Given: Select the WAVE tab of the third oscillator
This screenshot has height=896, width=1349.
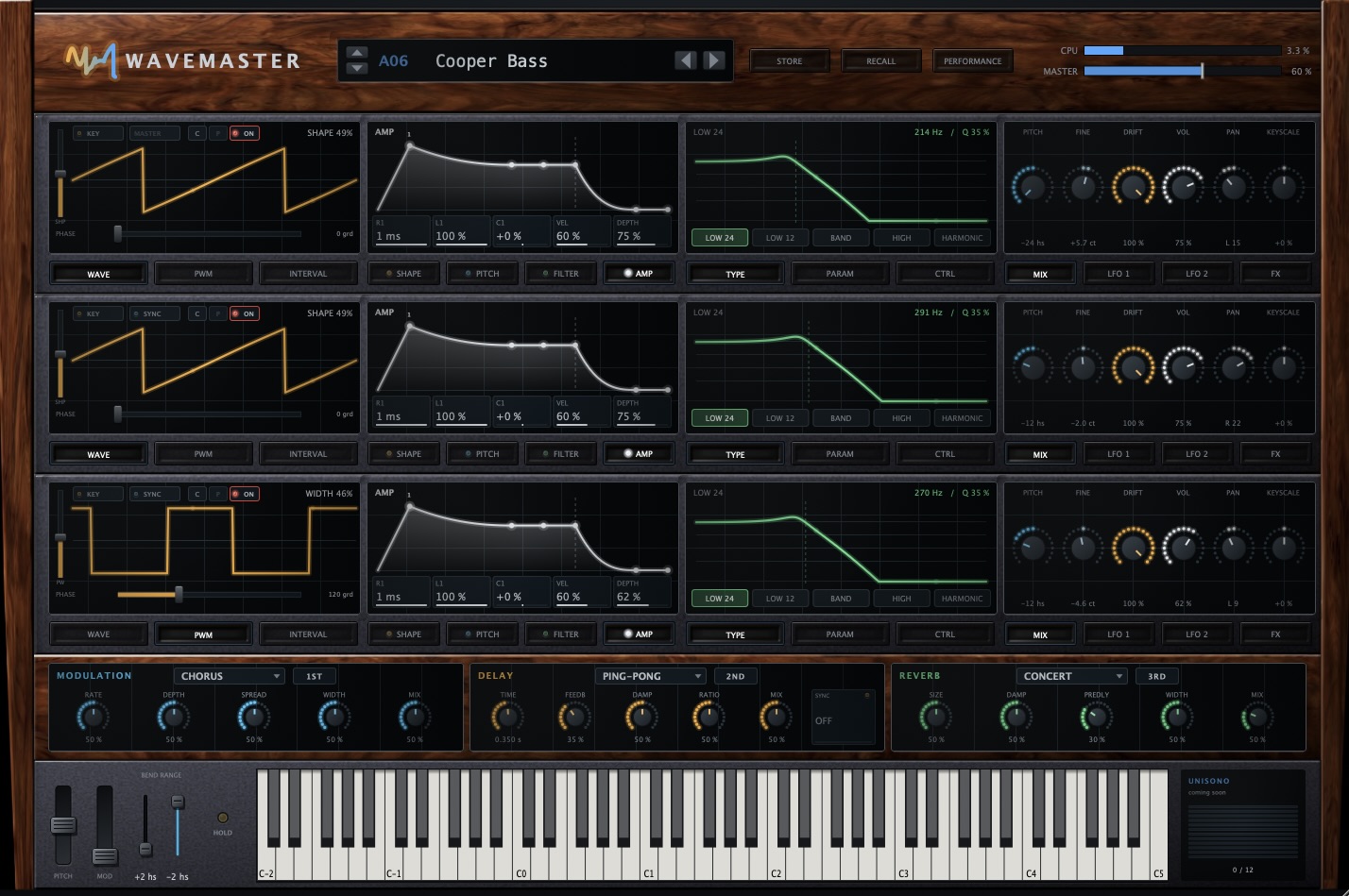Looking at the screenshot, I should [98, 634].
